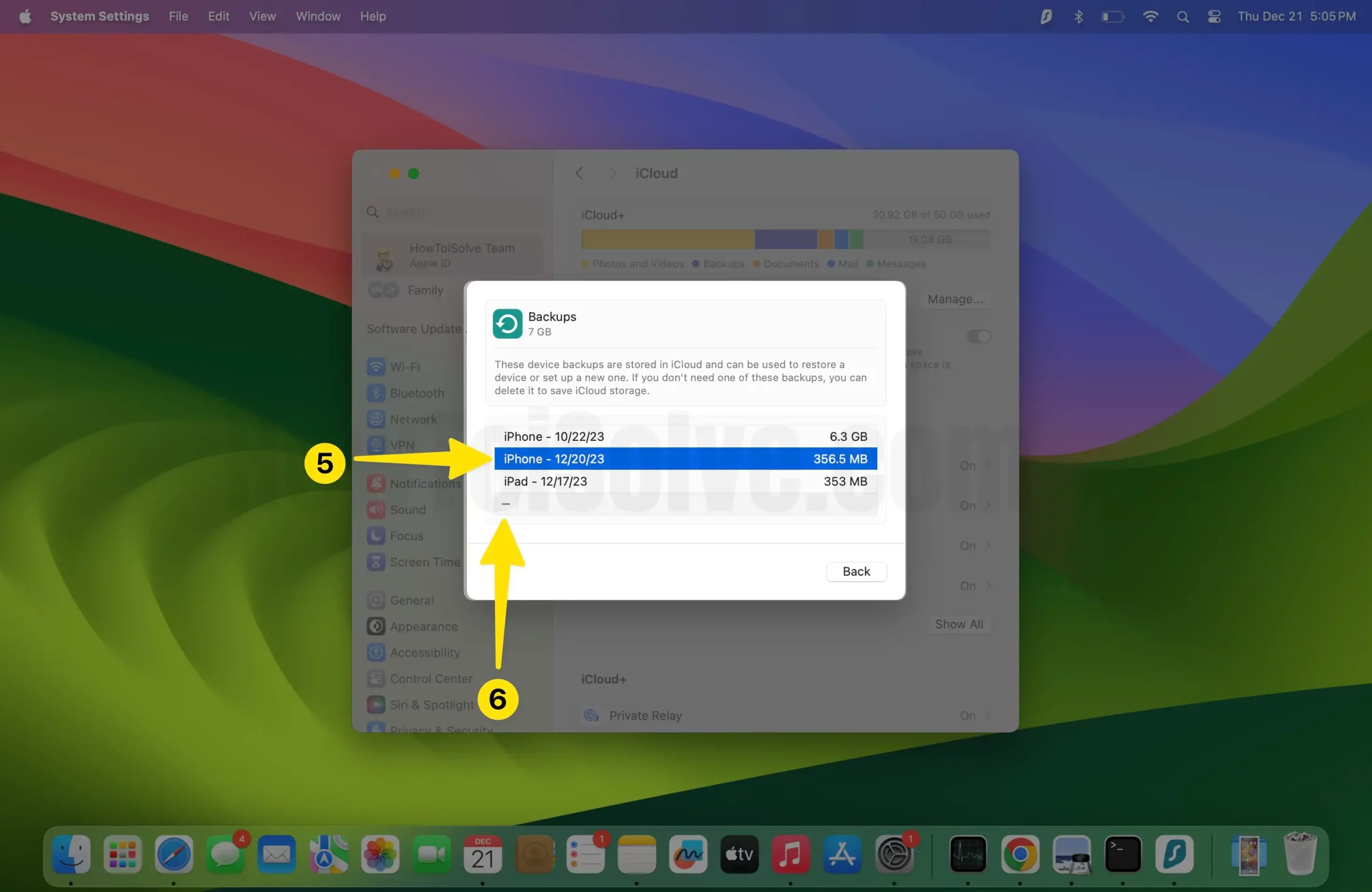The width and height of the screenshot is (1372, 892).
Task: Open Activity Monitor in the Dock
Action: coord(967,854)
